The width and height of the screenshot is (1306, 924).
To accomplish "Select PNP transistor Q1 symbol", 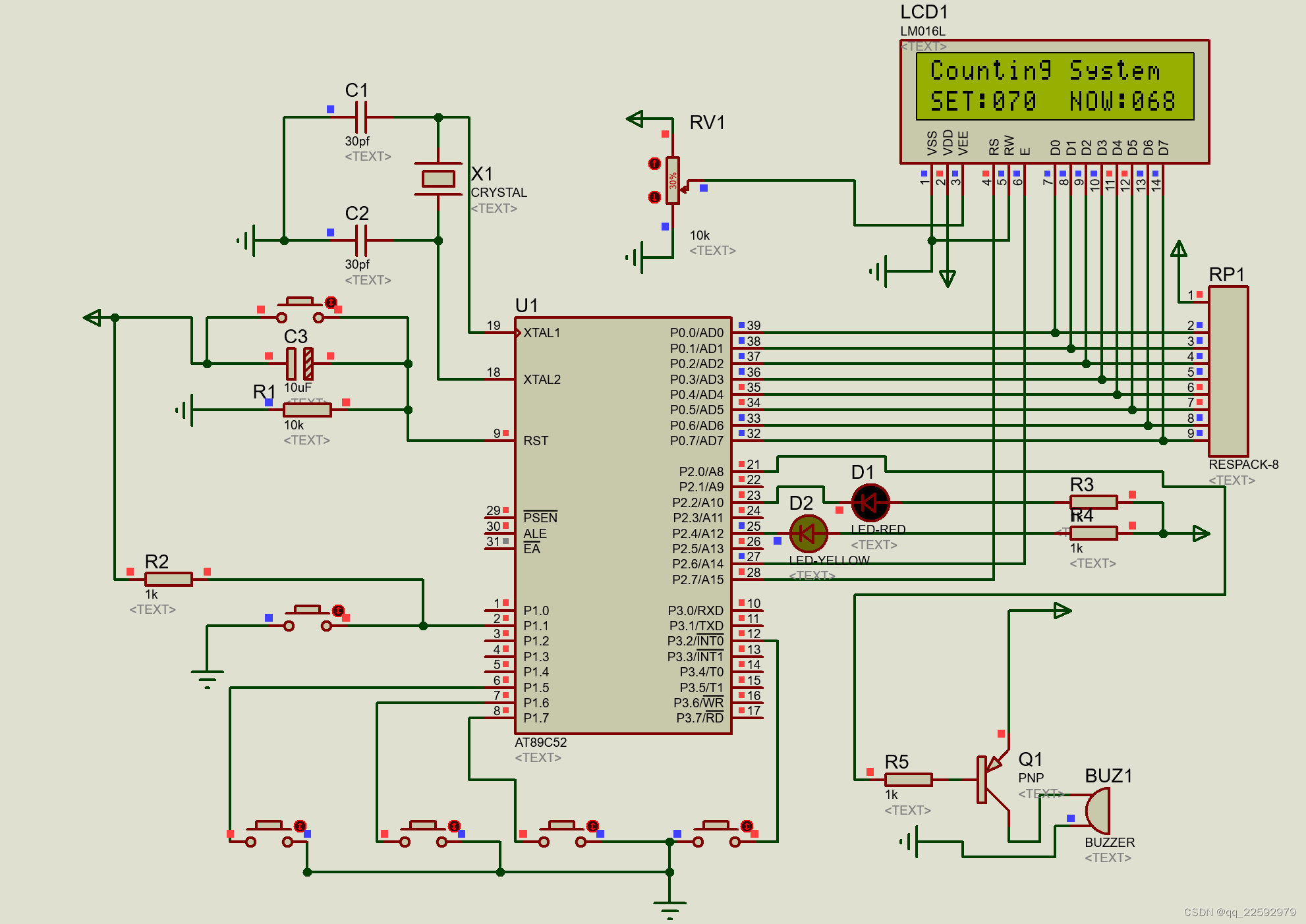I will 993,780.
